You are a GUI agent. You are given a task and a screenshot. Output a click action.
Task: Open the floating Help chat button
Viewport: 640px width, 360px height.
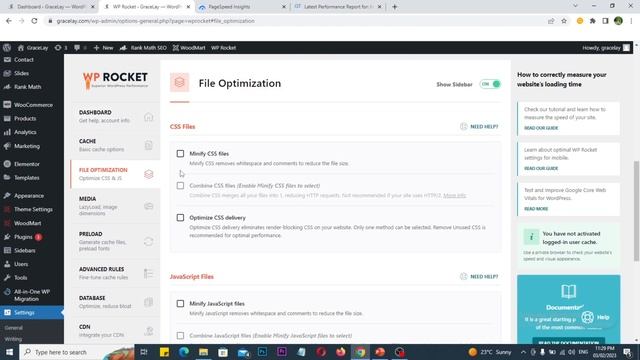[596, 317]
